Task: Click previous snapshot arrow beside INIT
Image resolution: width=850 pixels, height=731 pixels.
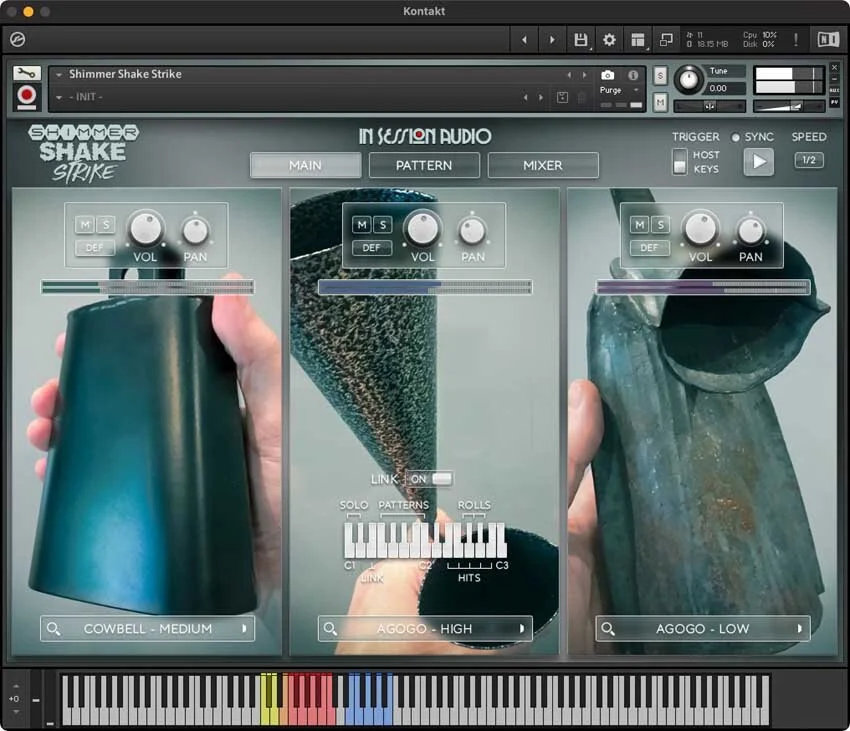Action: 525,97
